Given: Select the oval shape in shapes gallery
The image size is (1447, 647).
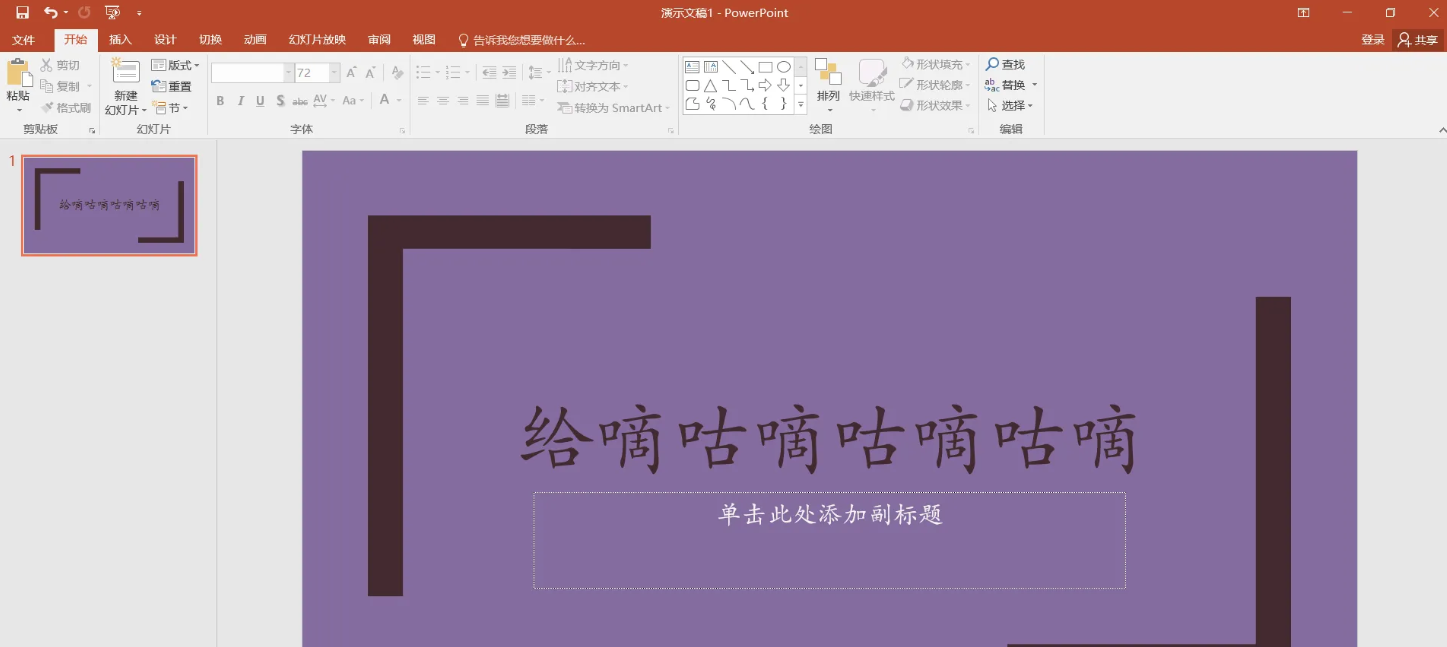Looking at the screenshot, I should pyautogui.click(x=784, y=67).
